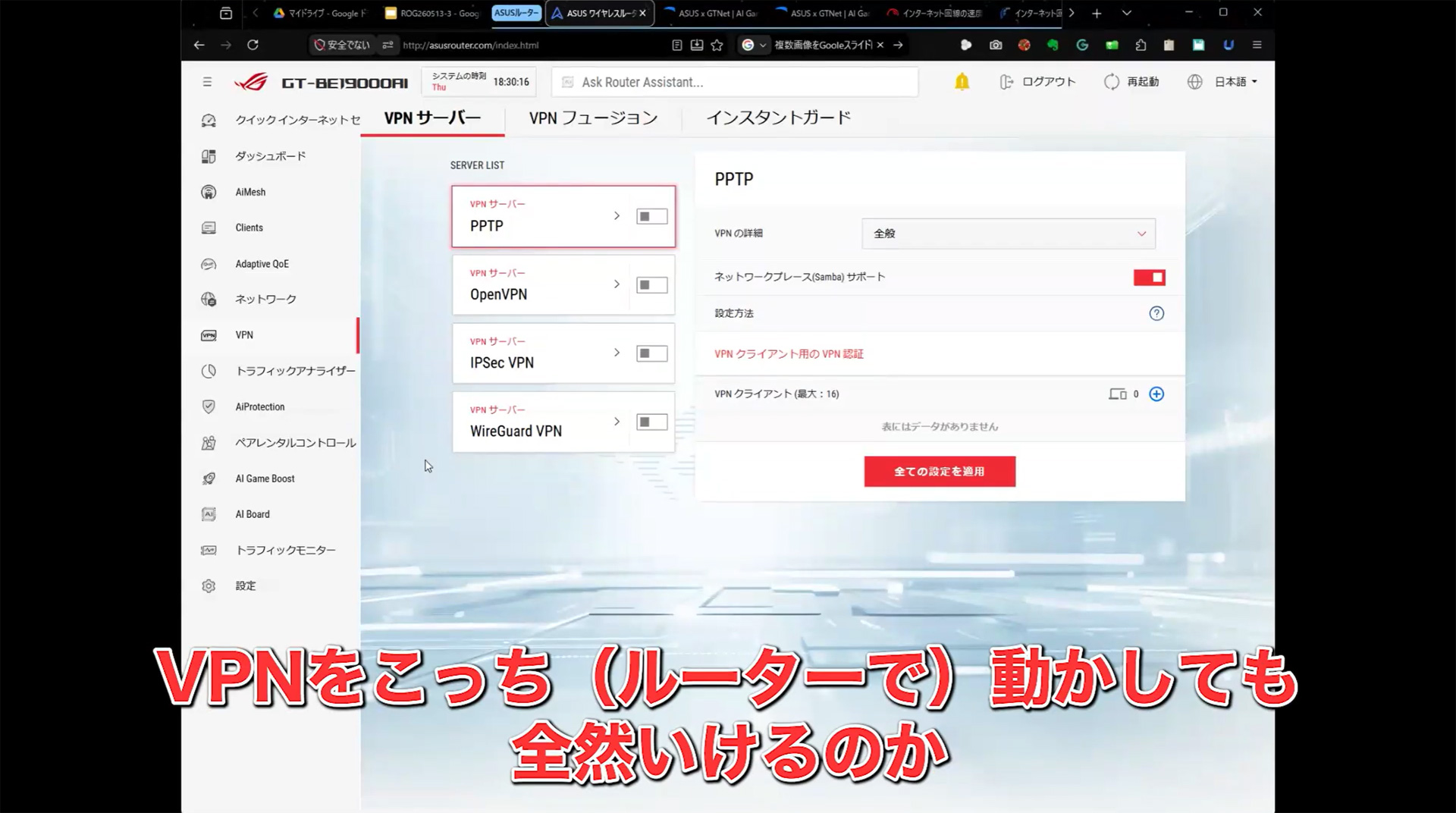Toggle the PPTP server switch
The image size is (1456, 813).
pos(652,217)
